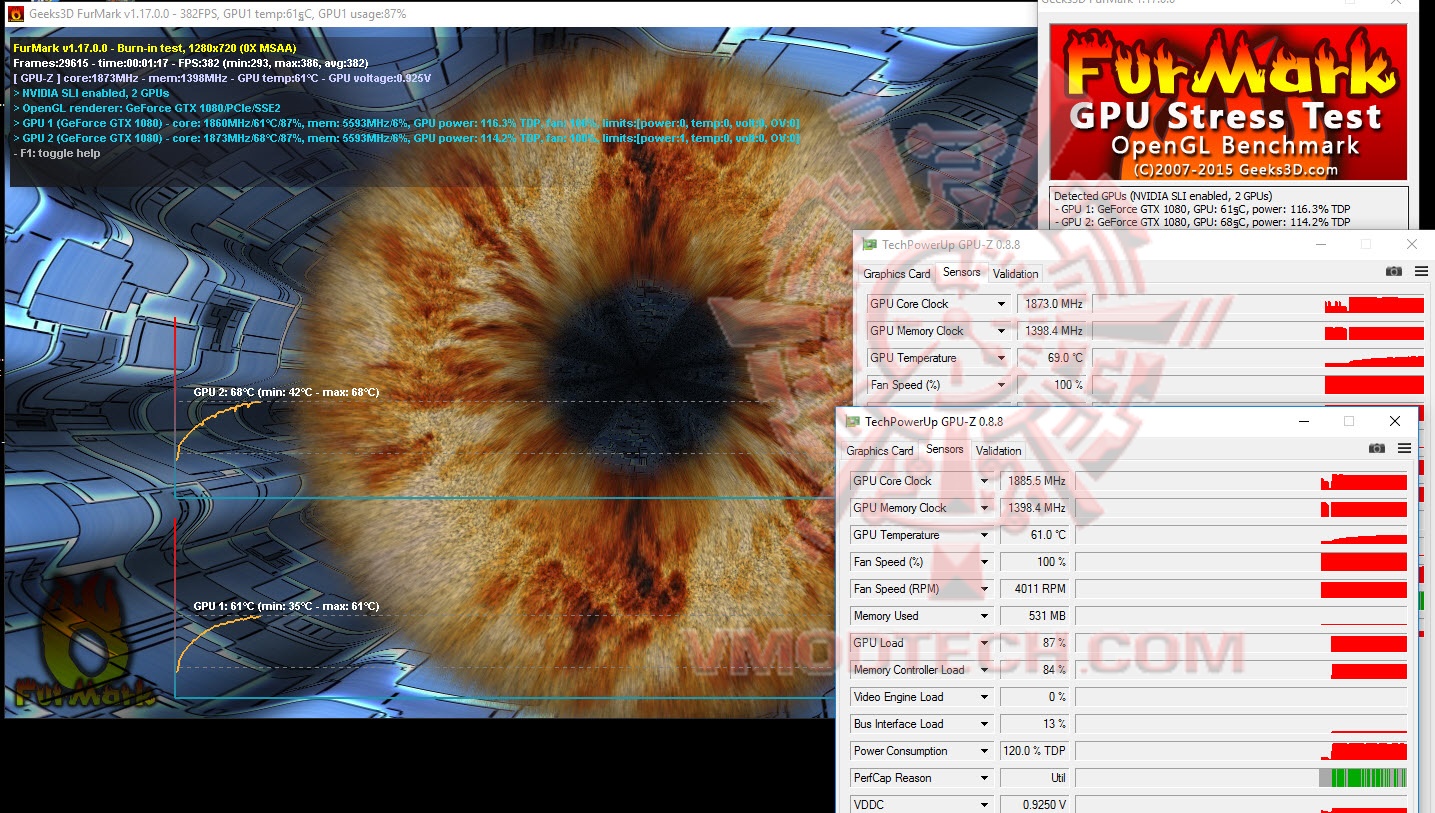Screen dimensions: 1435x813
Task: Click the 'F1: toggle help' overlay text
Action: tap(57, 153)
